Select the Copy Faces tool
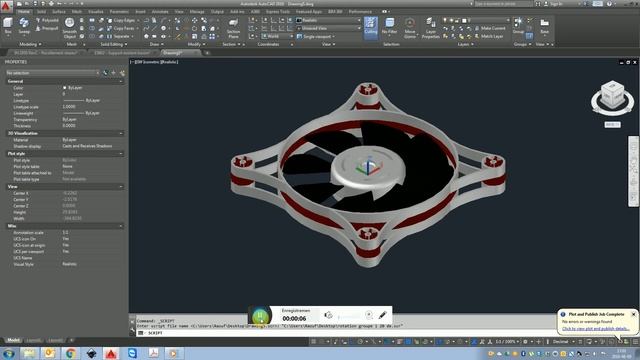This screenshot has width=640, height=360. pyautogui.click(x=121, y=28)
